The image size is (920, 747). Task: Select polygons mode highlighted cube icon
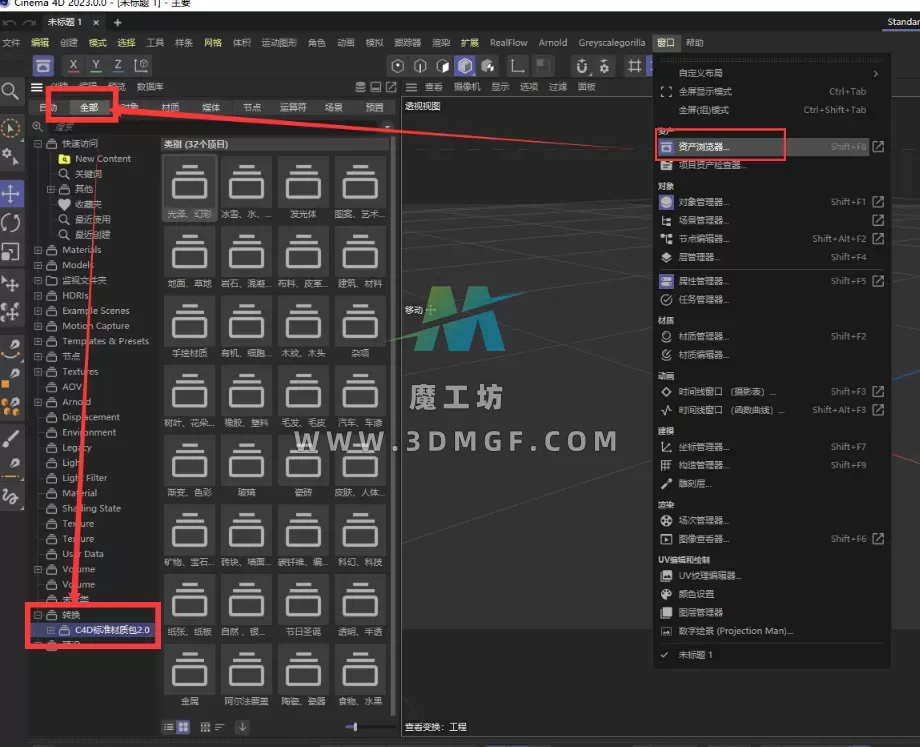(465, 66)
